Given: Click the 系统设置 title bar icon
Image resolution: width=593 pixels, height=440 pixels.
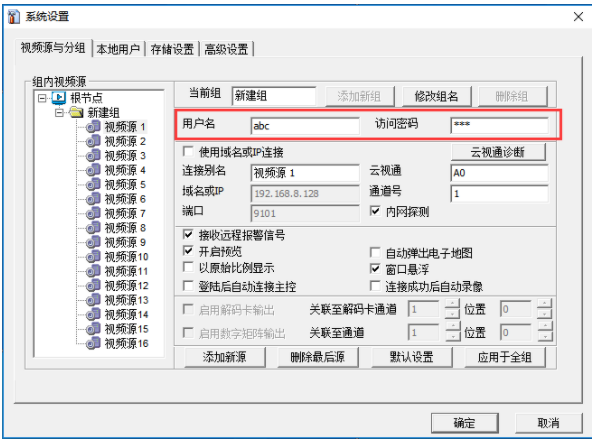Looking at the screenshot, I should pyautogui.click(x=13, y=17).
